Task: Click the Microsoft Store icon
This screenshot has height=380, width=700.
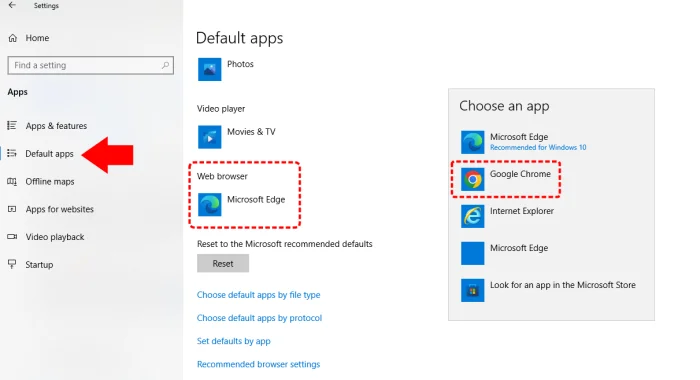Action: click(472, 290)
